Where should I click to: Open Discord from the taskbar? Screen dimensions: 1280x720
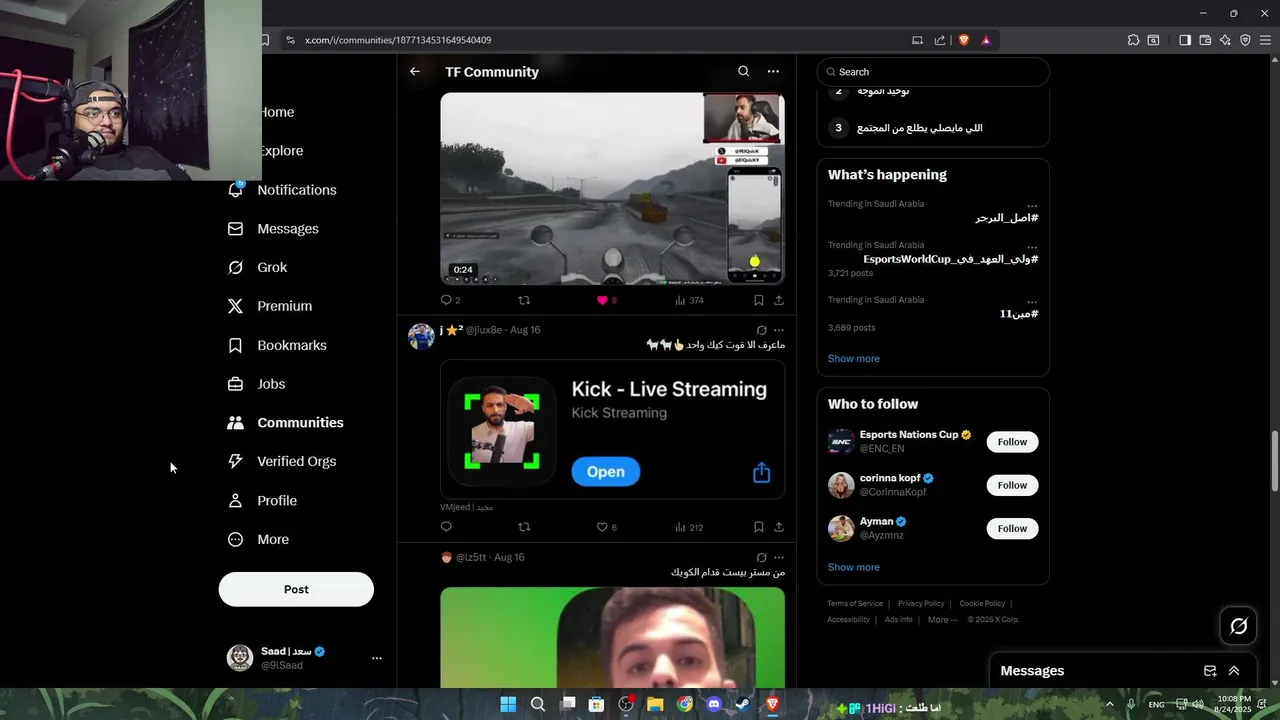click(714, 704)
